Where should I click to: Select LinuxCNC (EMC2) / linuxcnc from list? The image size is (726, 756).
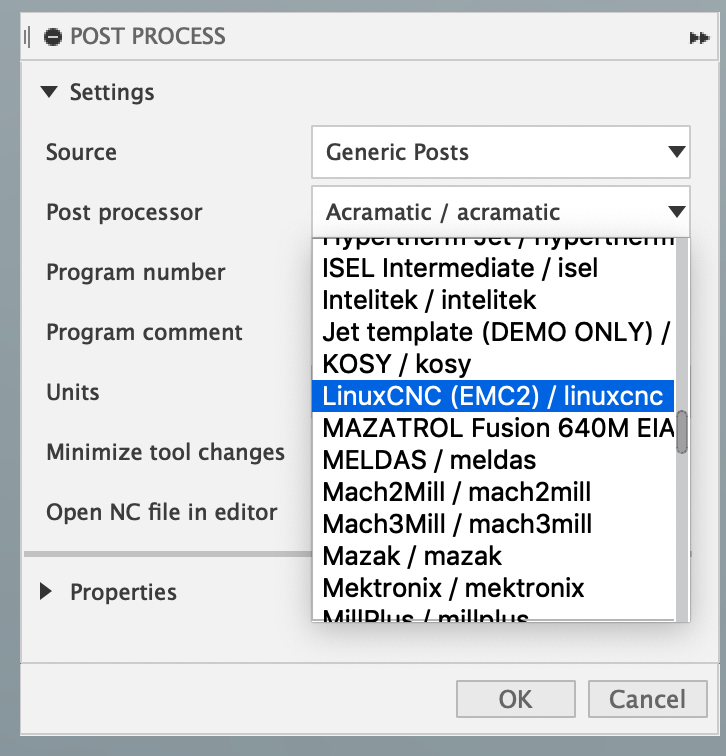(x=493, y=396)
